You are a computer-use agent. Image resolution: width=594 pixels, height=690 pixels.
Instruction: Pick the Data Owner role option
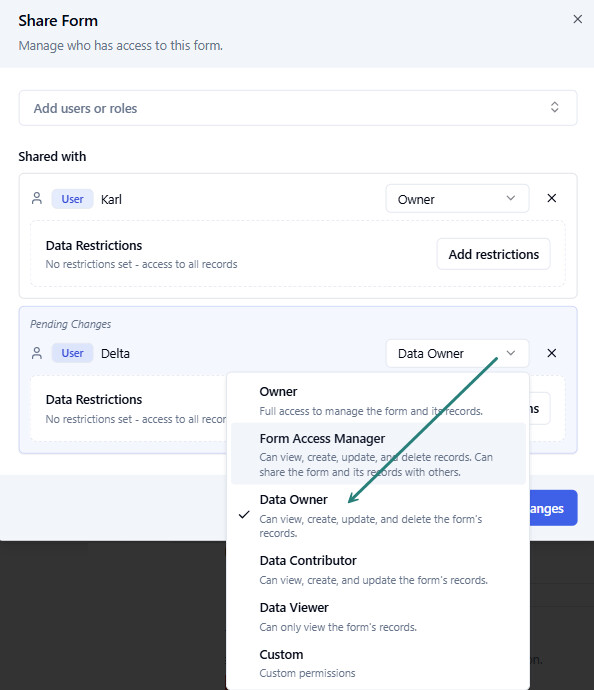pyautogui.click(x=378, y=515)
